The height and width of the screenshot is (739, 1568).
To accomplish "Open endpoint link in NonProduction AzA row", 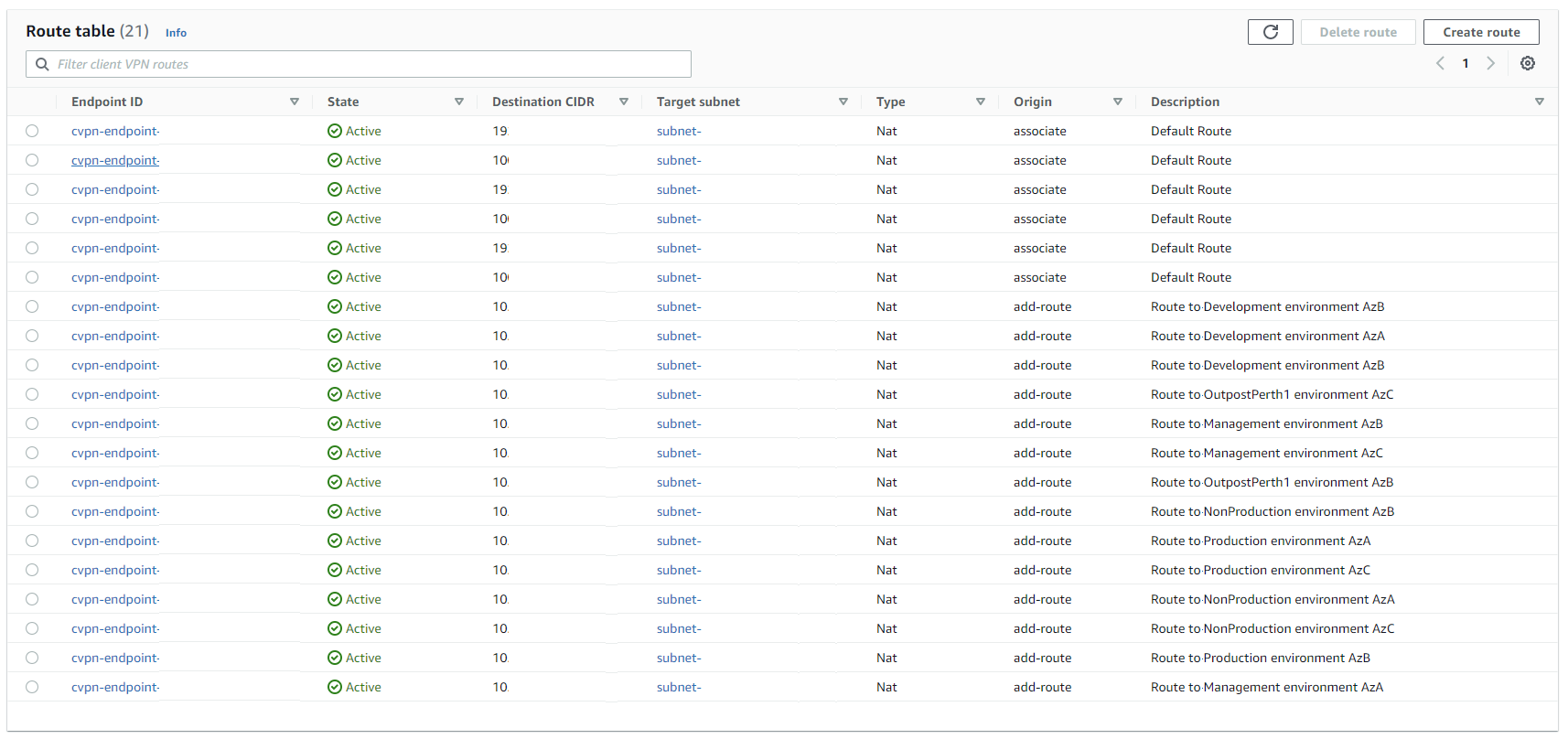I will (x=115, y=599).
